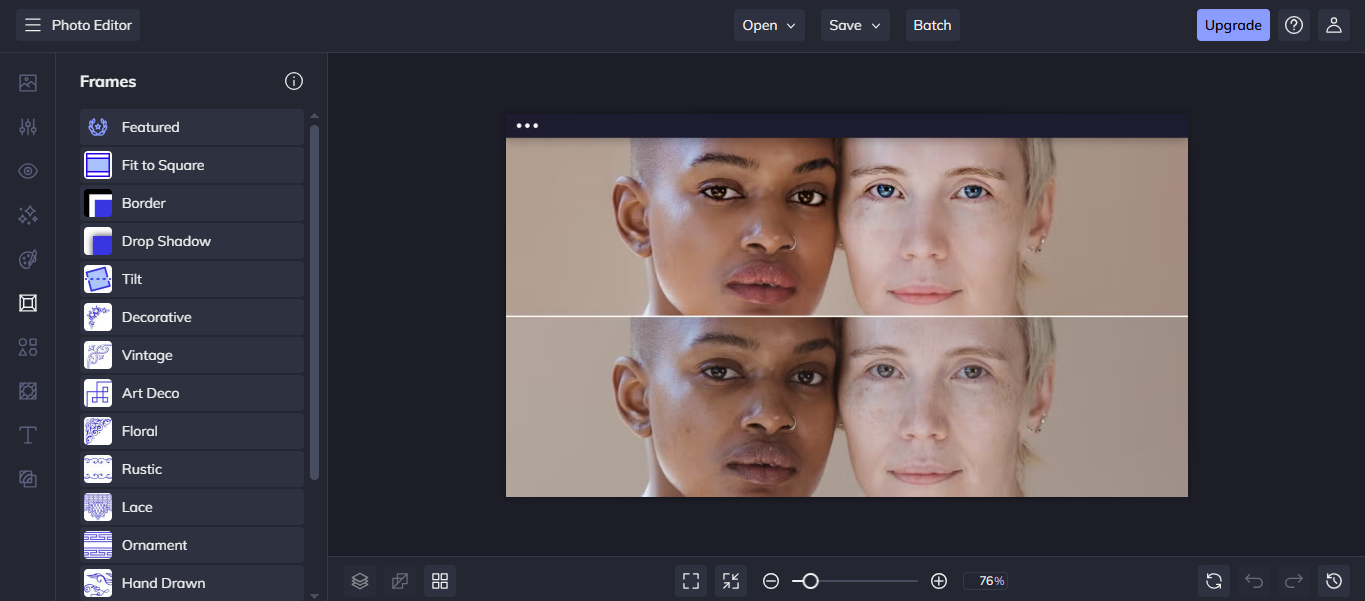Adjust the zoom level slider

(808, 580)
